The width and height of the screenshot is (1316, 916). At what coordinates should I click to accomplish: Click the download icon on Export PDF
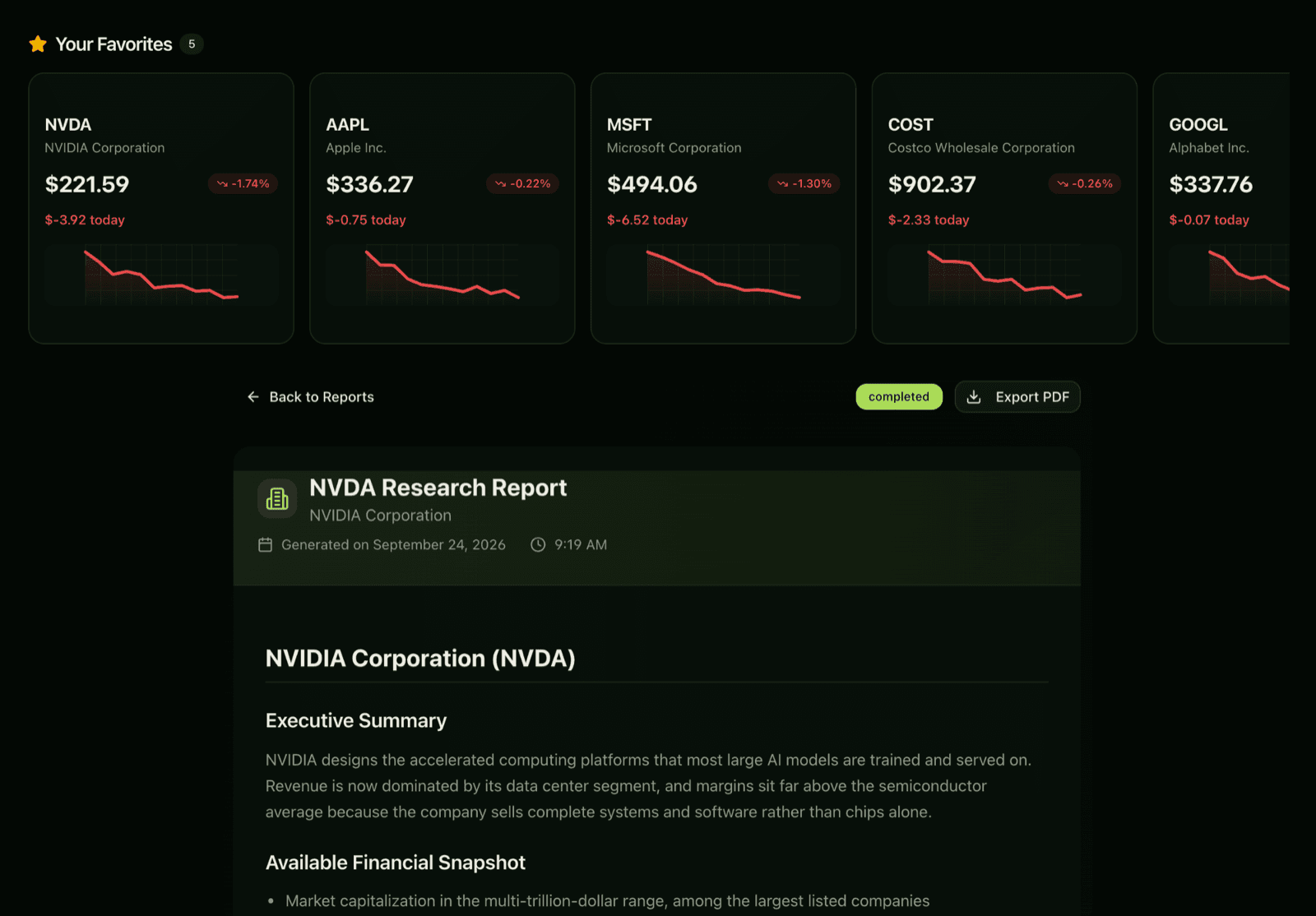click(974, 397)
